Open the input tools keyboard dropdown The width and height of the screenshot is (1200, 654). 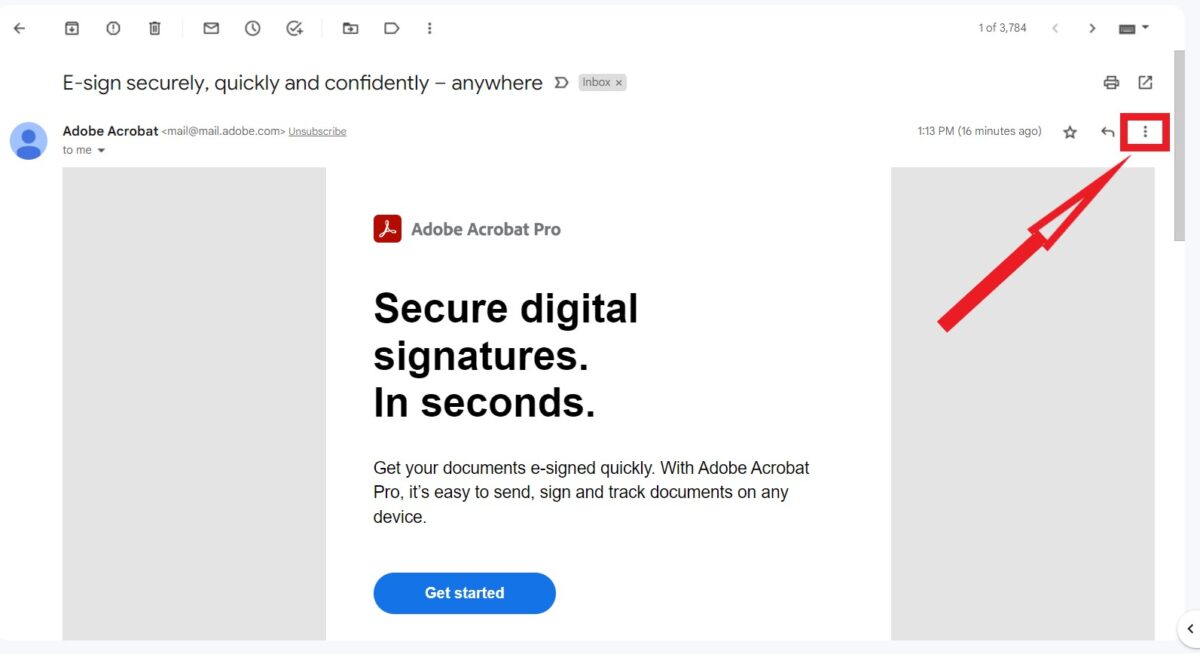coord(1134,28)
